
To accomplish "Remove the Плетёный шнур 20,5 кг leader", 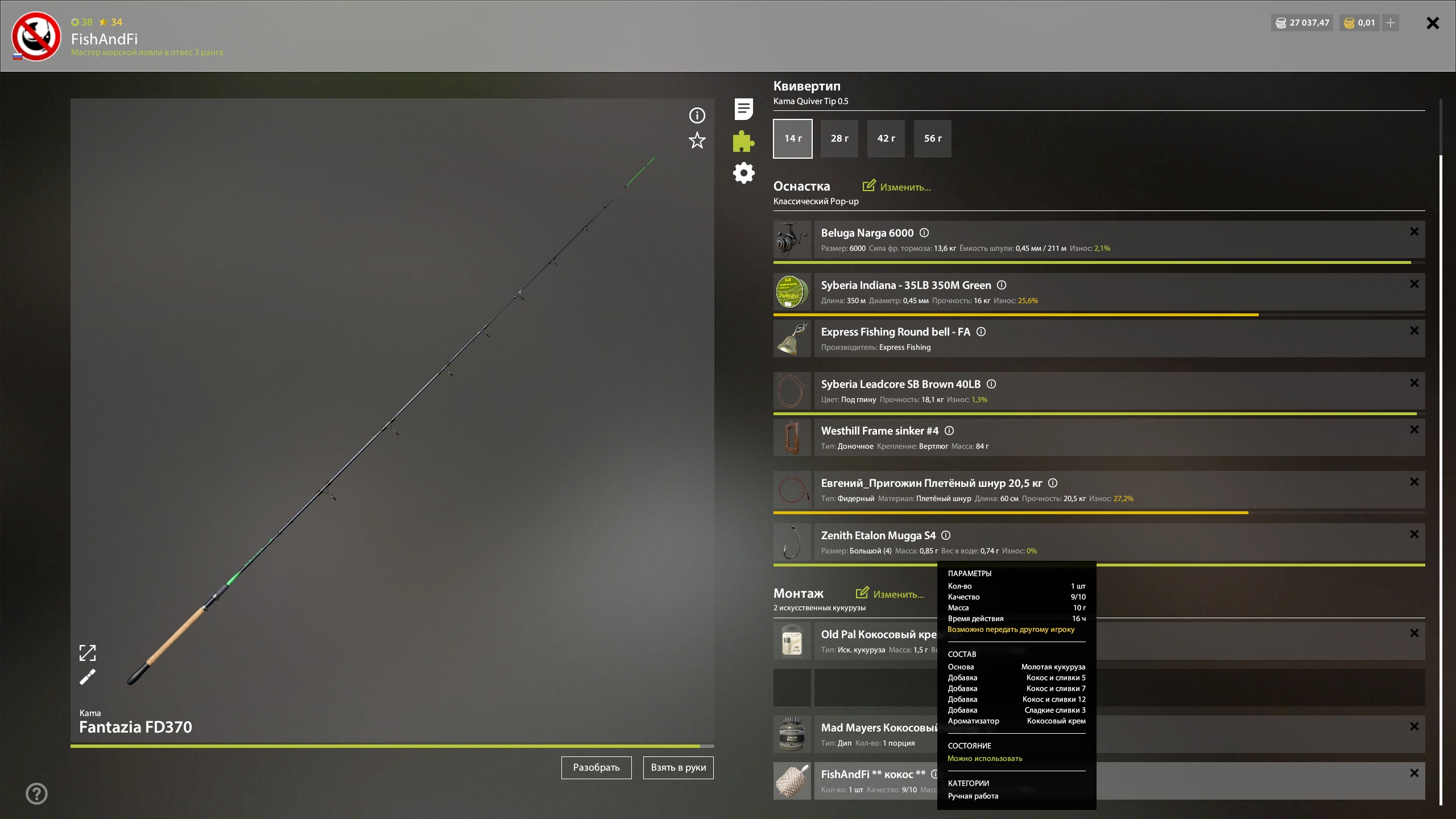I will tap(1414, 482).
